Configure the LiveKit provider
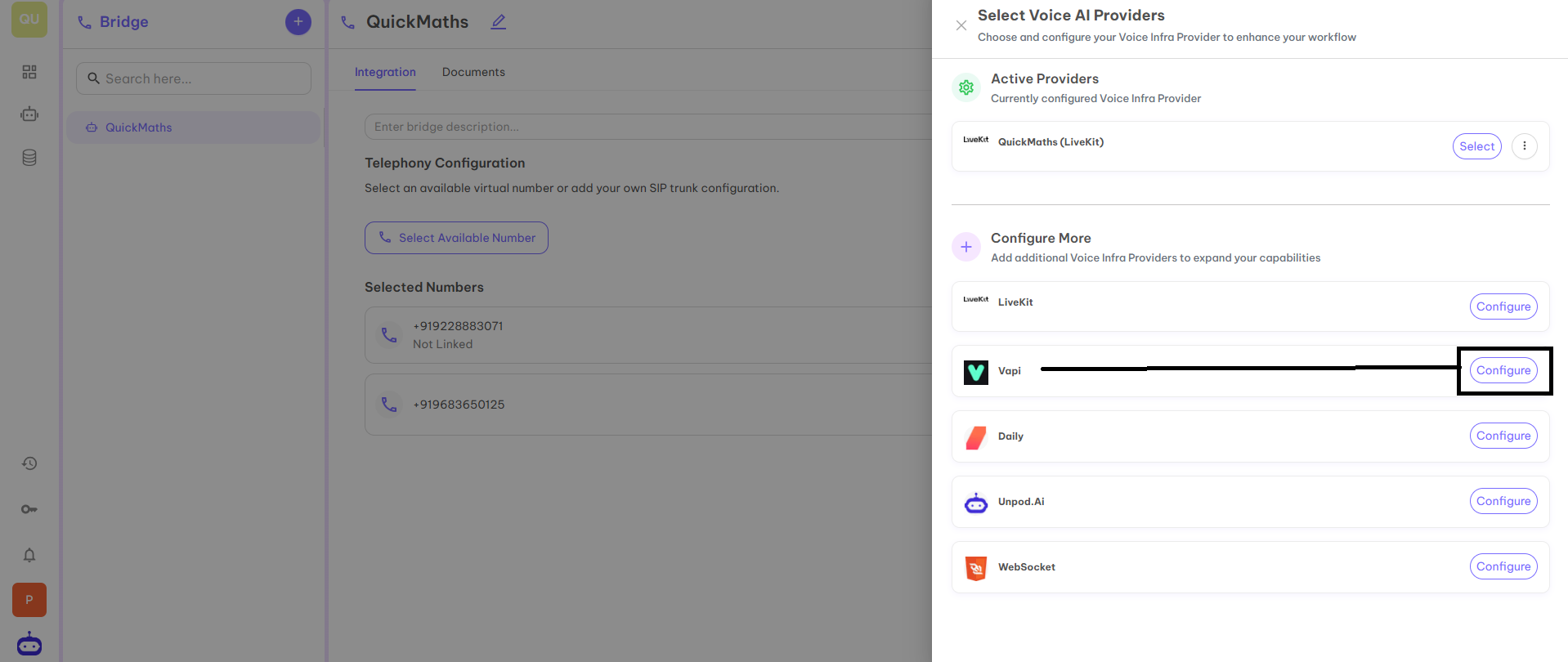This screenshot has width=1568, height=662. (x=1503, y=306)
